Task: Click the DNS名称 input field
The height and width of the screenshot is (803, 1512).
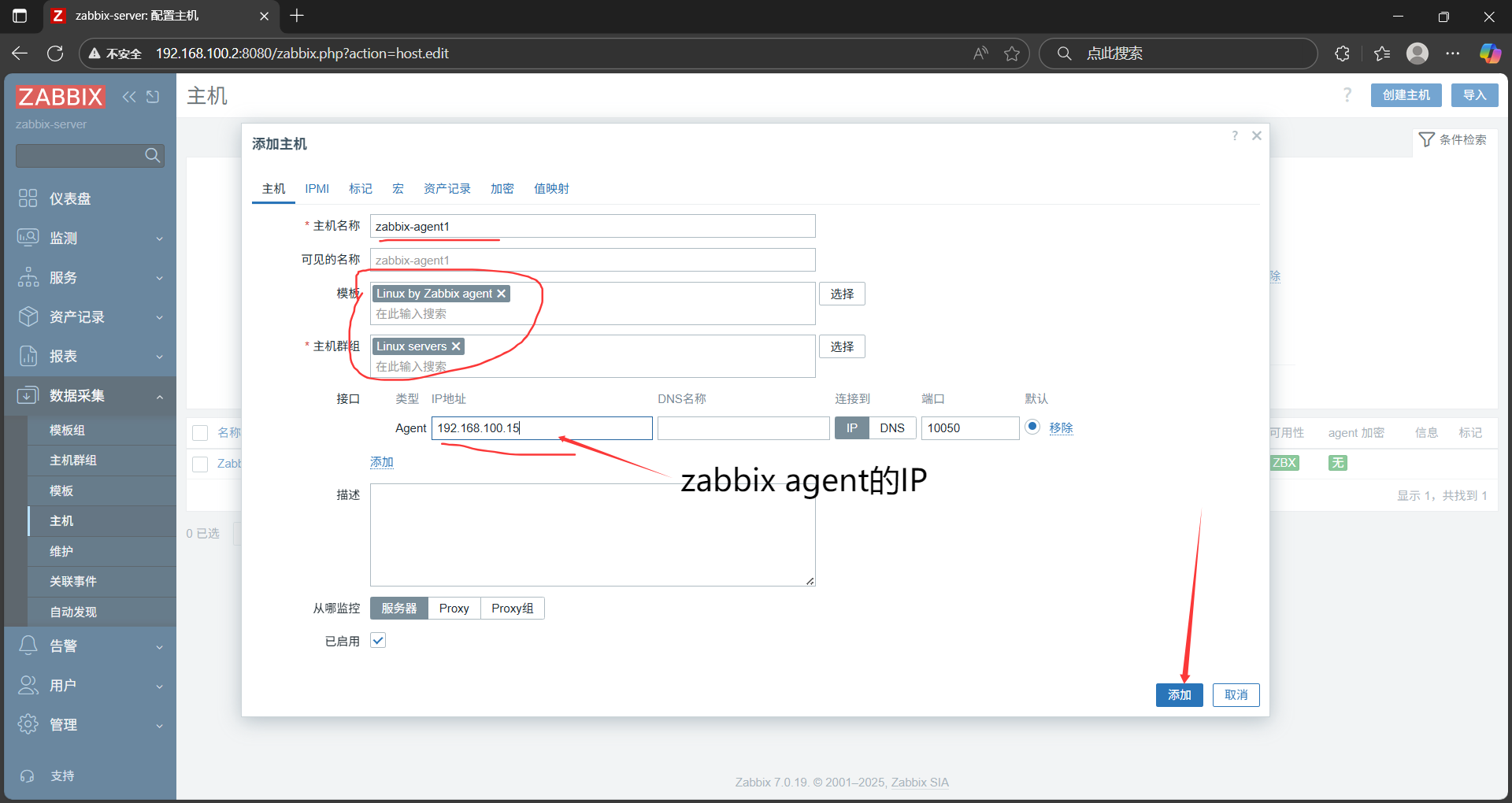Action: [x=743, y=428]
